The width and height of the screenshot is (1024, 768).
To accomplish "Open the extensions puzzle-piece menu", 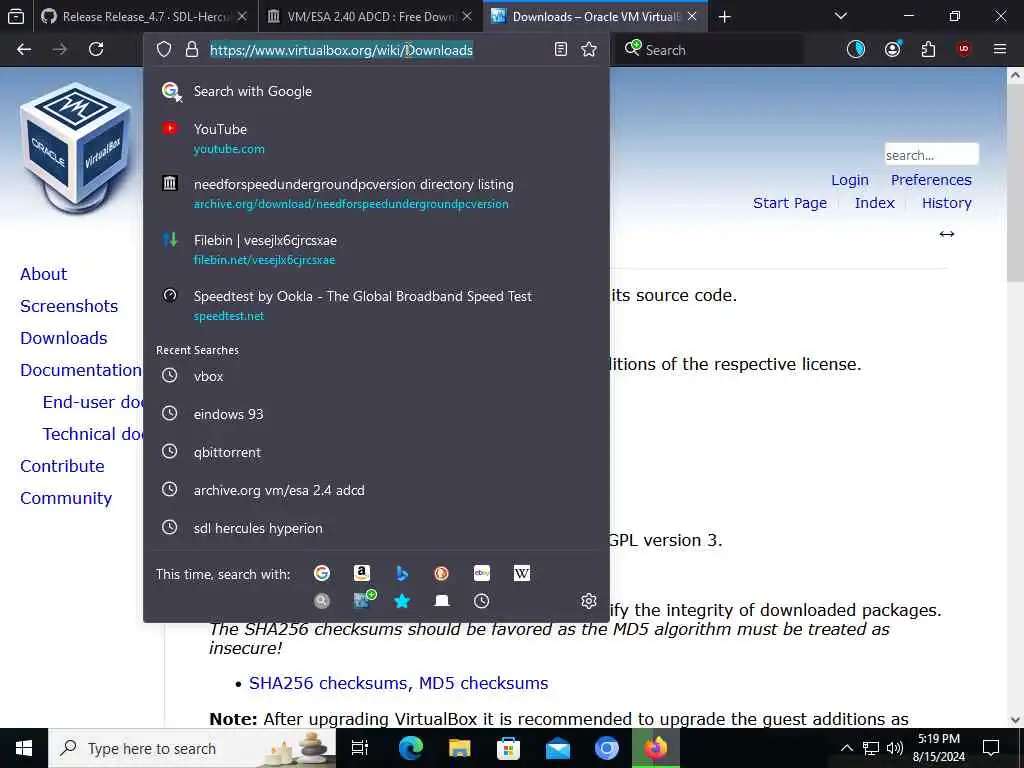I will (x=928, y=49).
